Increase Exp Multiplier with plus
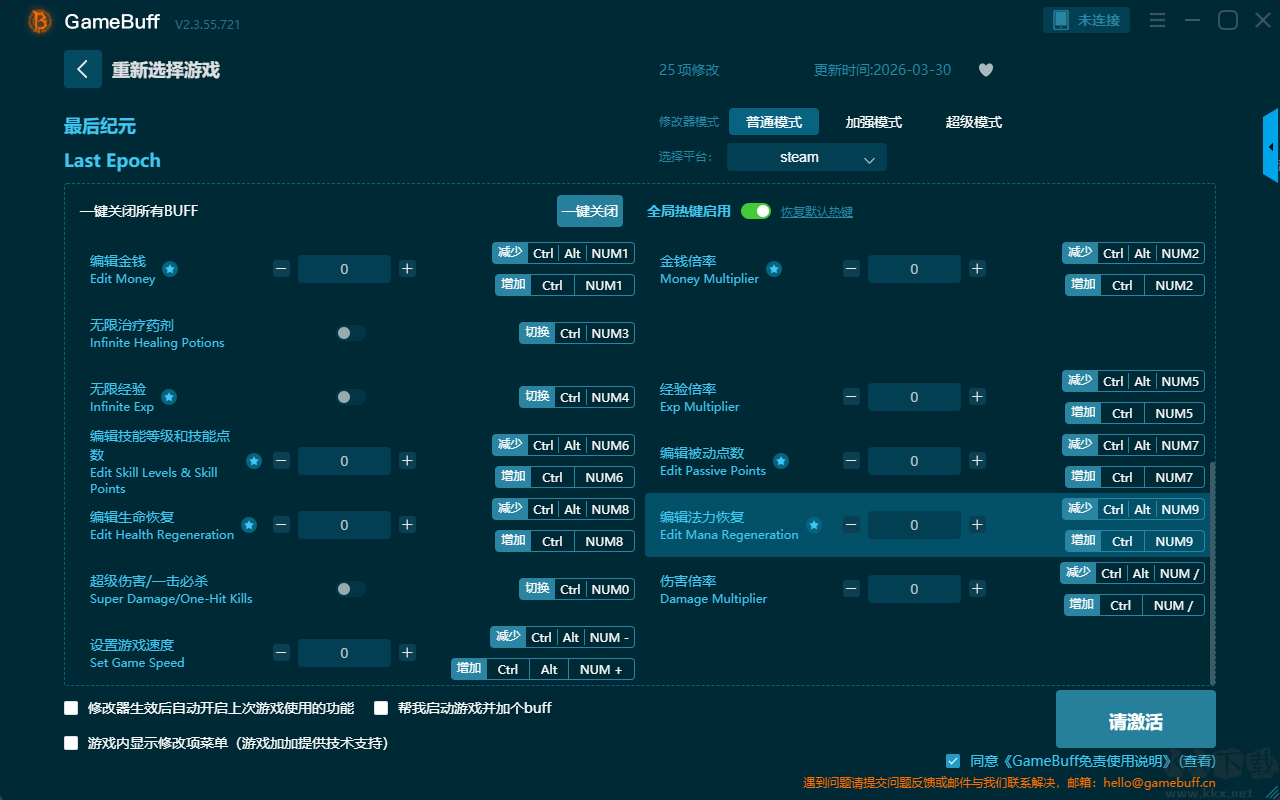Image resolution: width=1280 pixels, height=800 pixels. tap(977, 397)
